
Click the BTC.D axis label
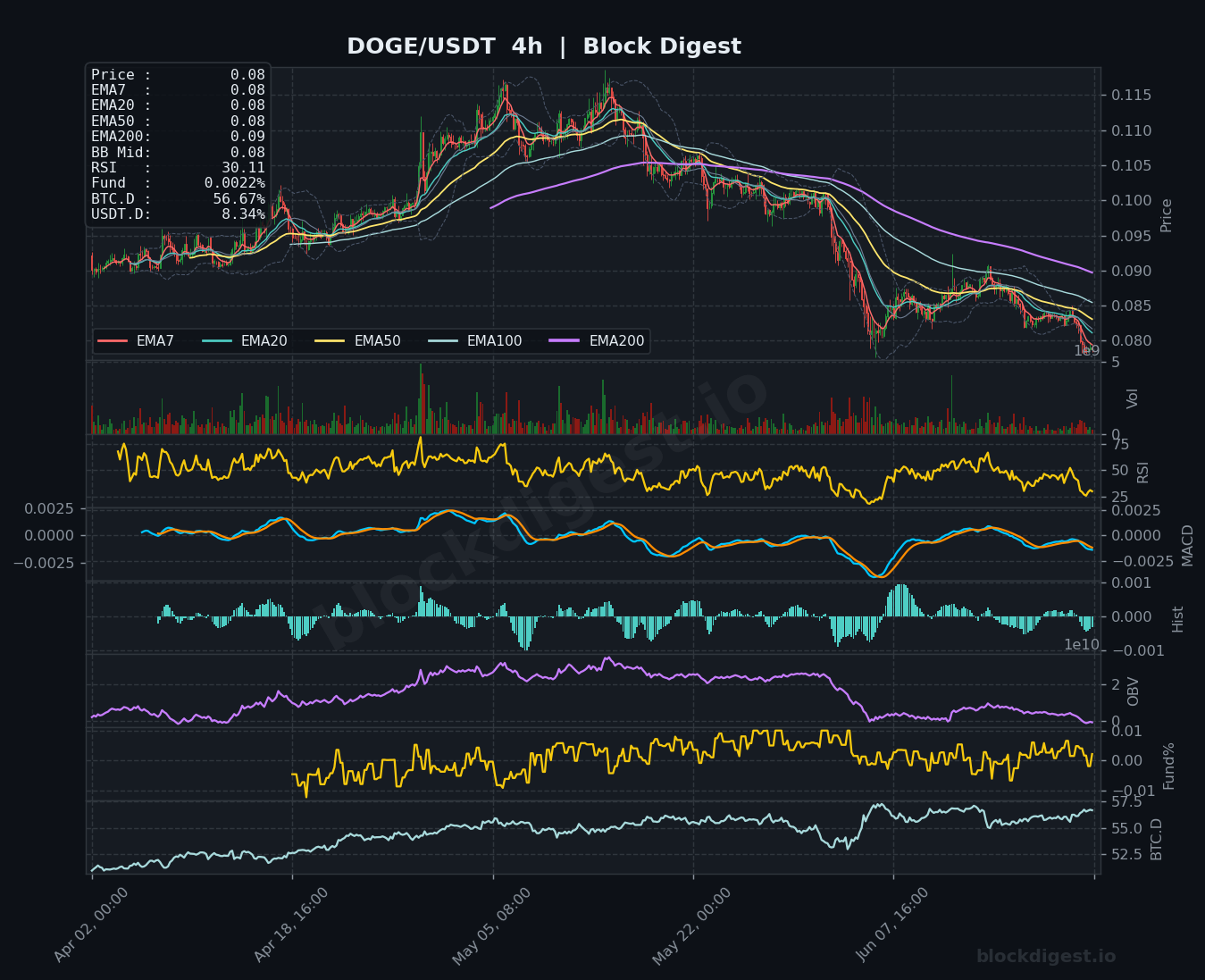click(x=1156, y=839)
